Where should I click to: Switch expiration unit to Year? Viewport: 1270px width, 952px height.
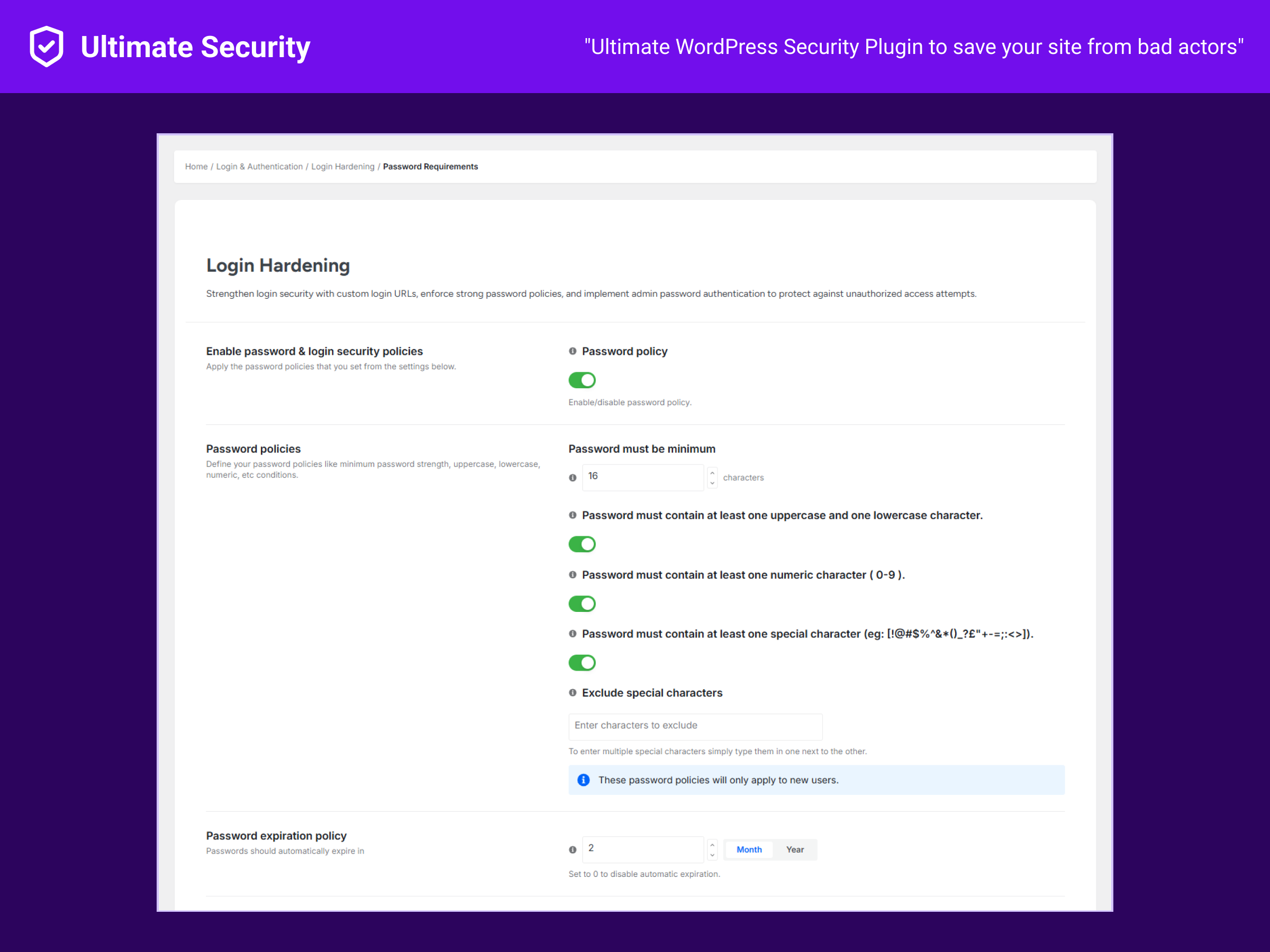click(x=795, y=849)
